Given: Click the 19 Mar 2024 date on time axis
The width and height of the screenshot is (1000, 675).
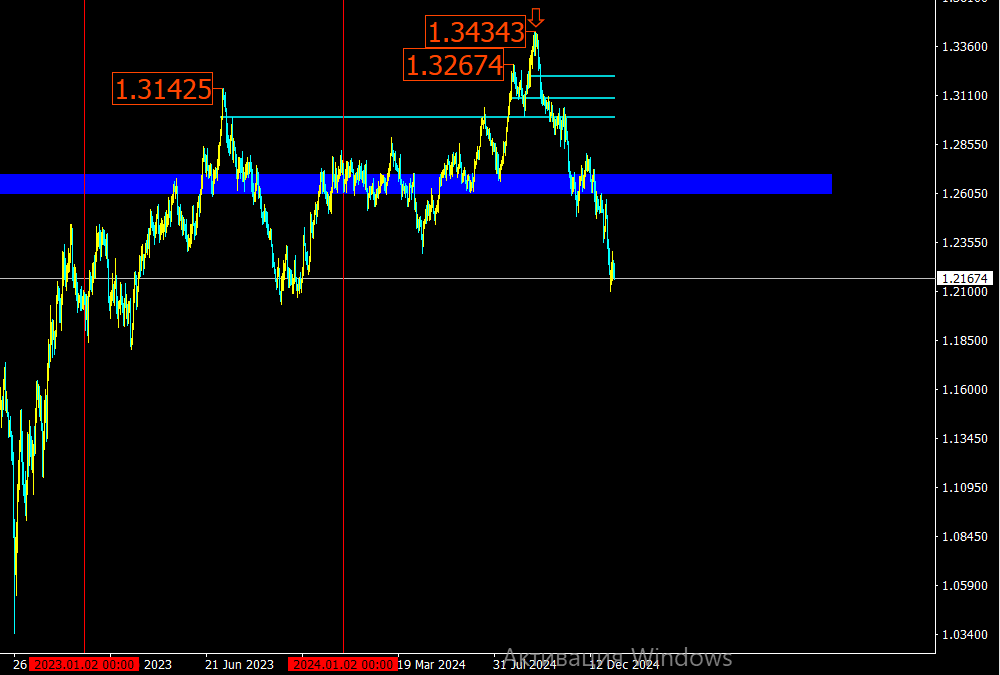Looking at the screenshot, I should [x=432, y=665].
